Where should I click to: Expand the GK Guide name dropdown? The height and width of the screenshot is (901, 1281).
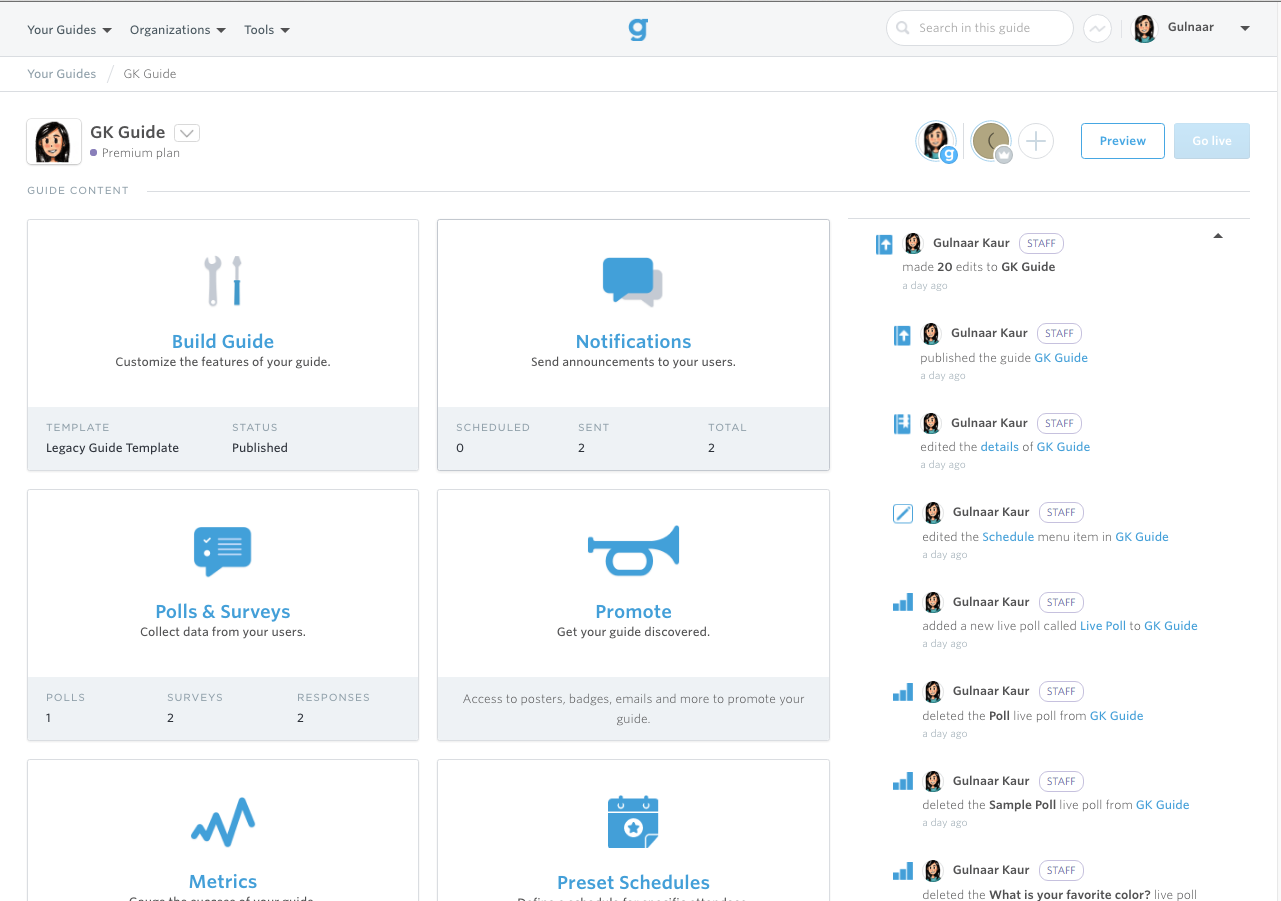click(187, 132)
